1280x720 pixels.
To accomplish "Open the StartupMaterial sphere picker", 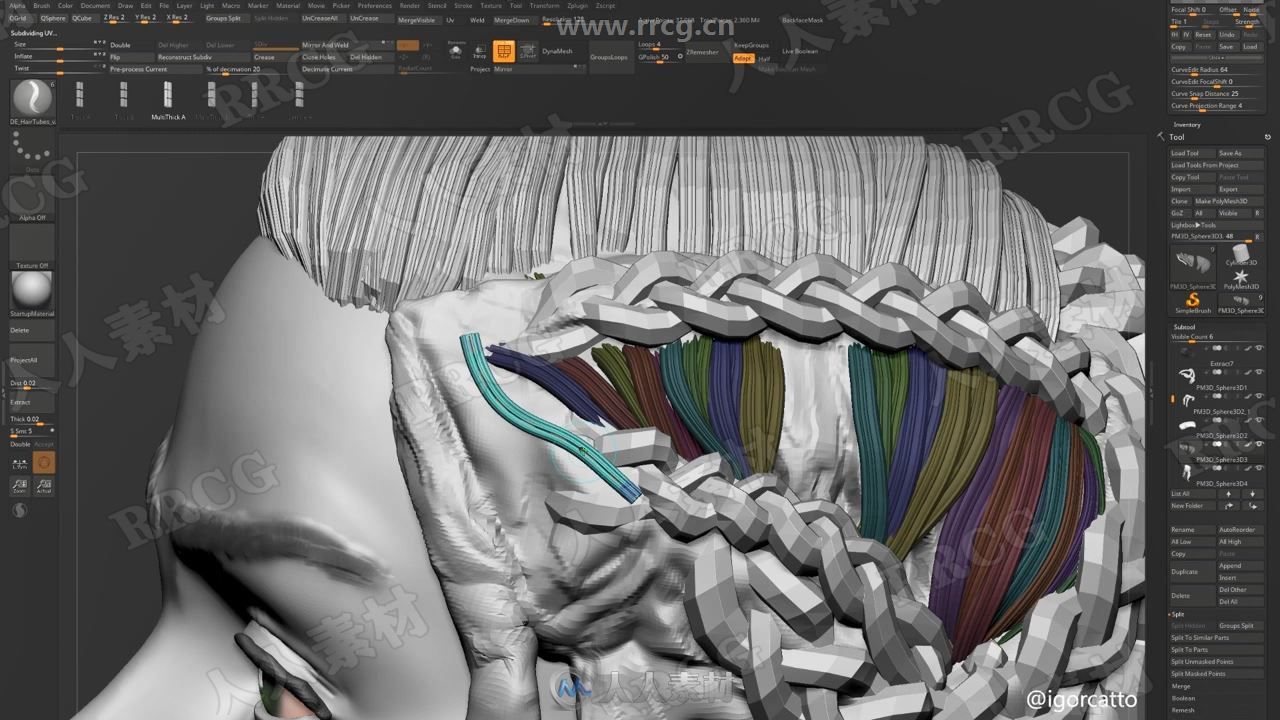I will tap(32, 293).
